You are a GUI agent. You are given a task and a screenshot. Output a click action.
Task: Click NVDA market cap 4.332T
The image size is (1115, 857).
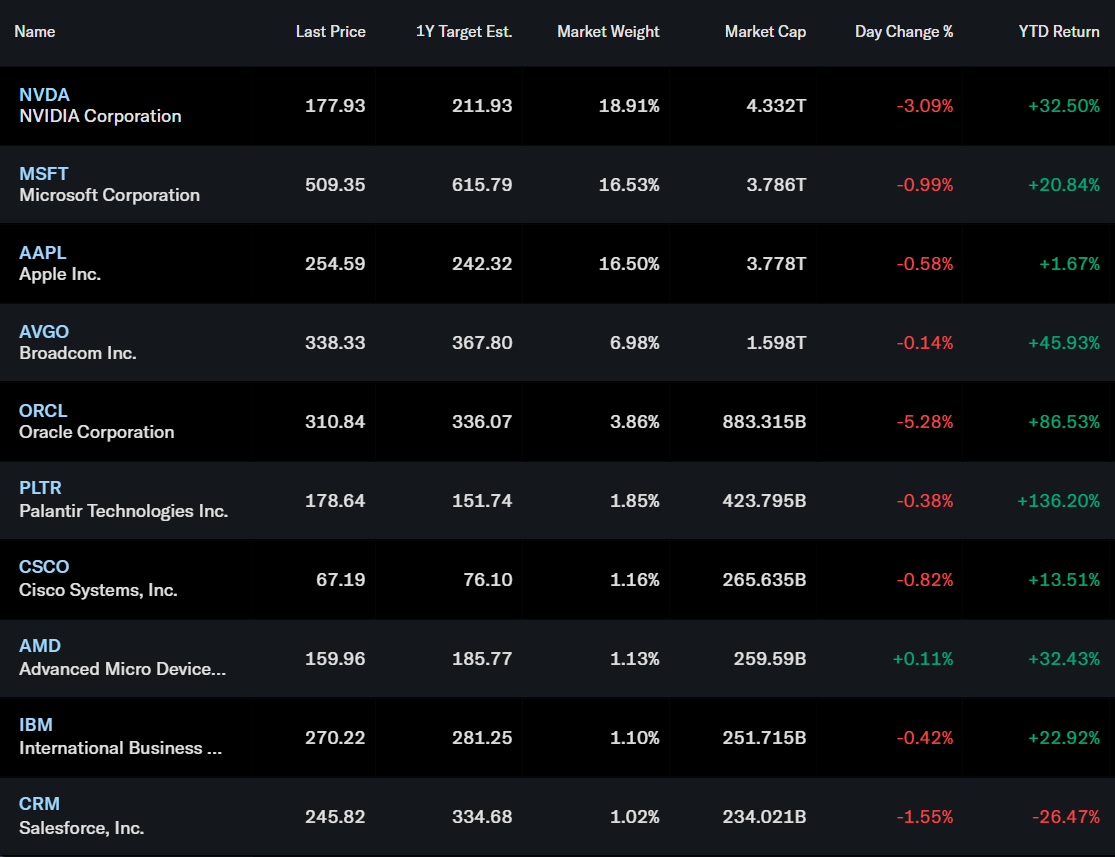777,105
